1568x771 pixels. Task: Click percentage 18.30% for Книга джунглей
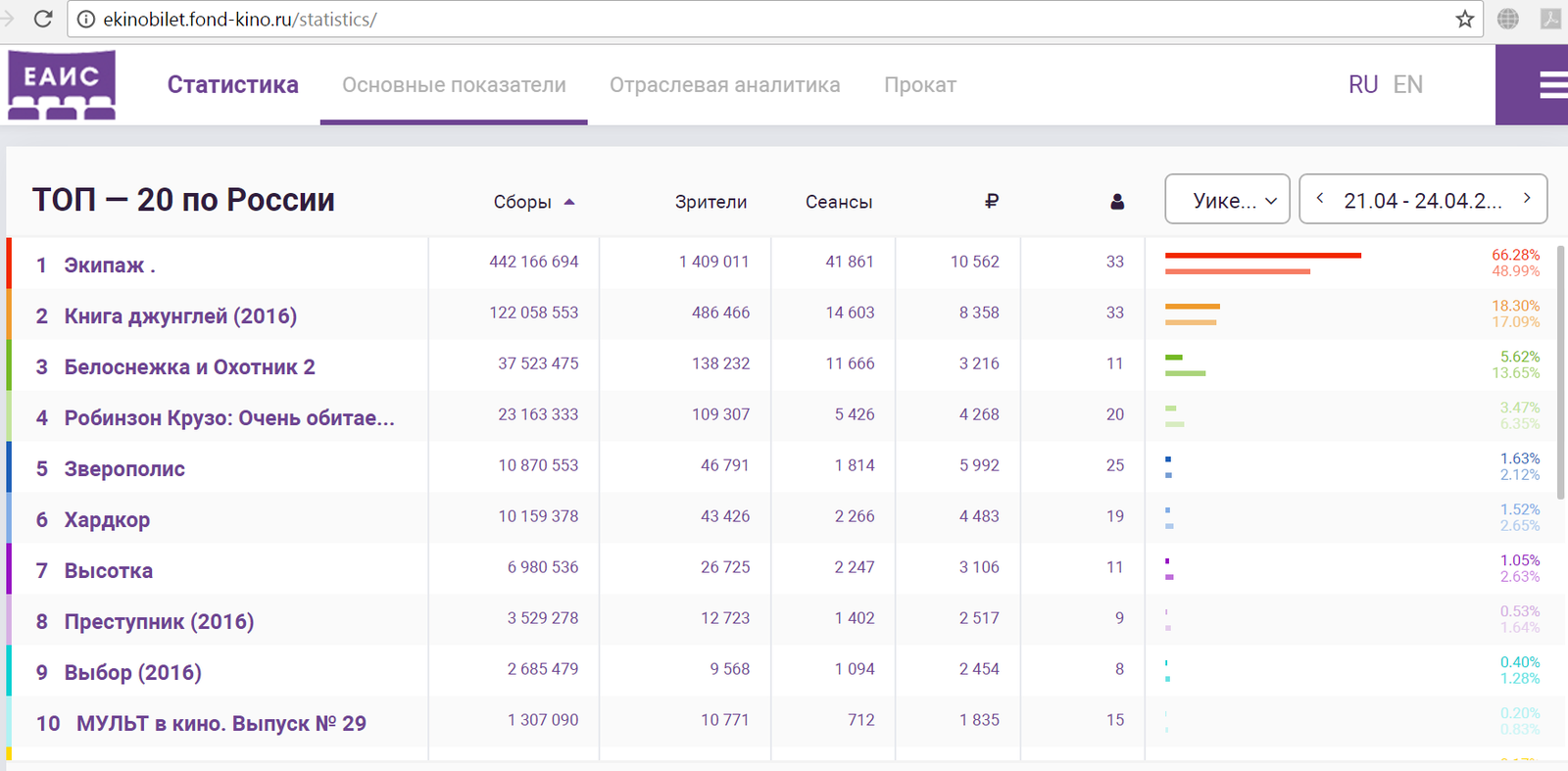1516,306
